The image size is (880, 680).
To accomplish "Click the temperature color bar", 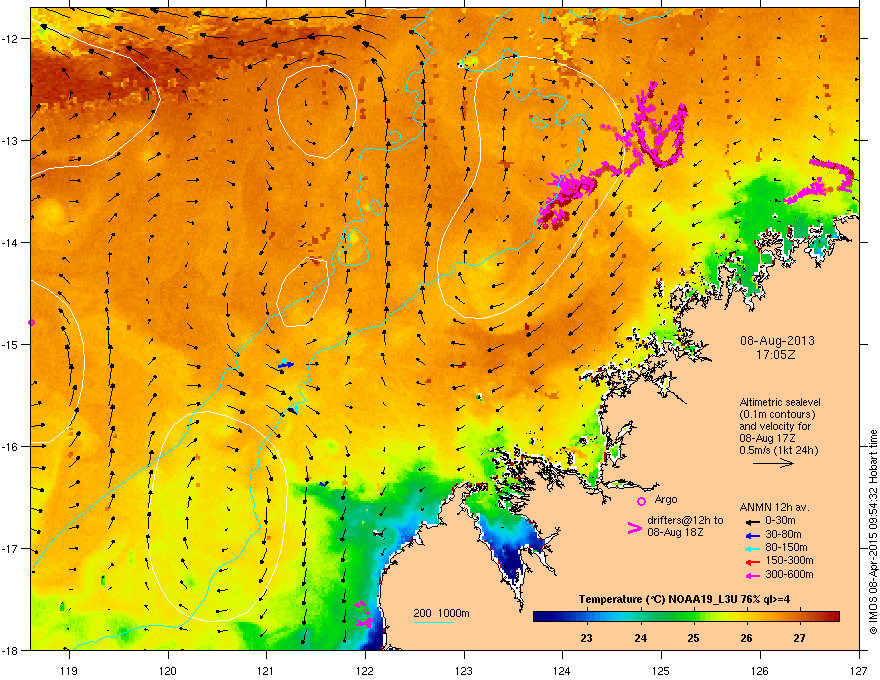I will [686, 617].
